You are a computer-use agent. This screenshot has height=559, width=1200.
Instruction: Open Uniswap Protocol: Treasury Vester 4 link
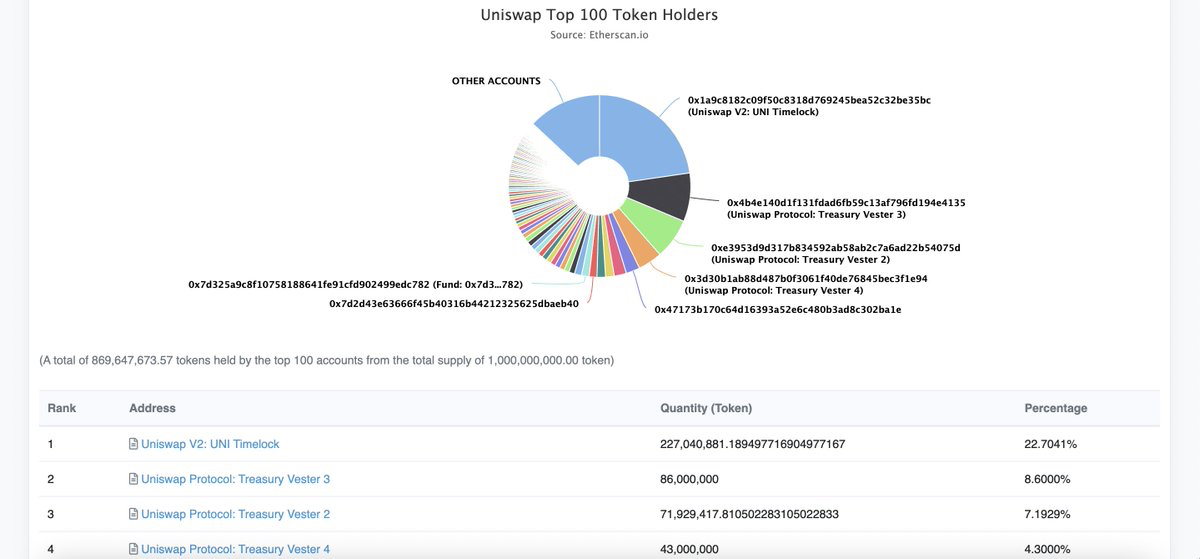[235, 549]
